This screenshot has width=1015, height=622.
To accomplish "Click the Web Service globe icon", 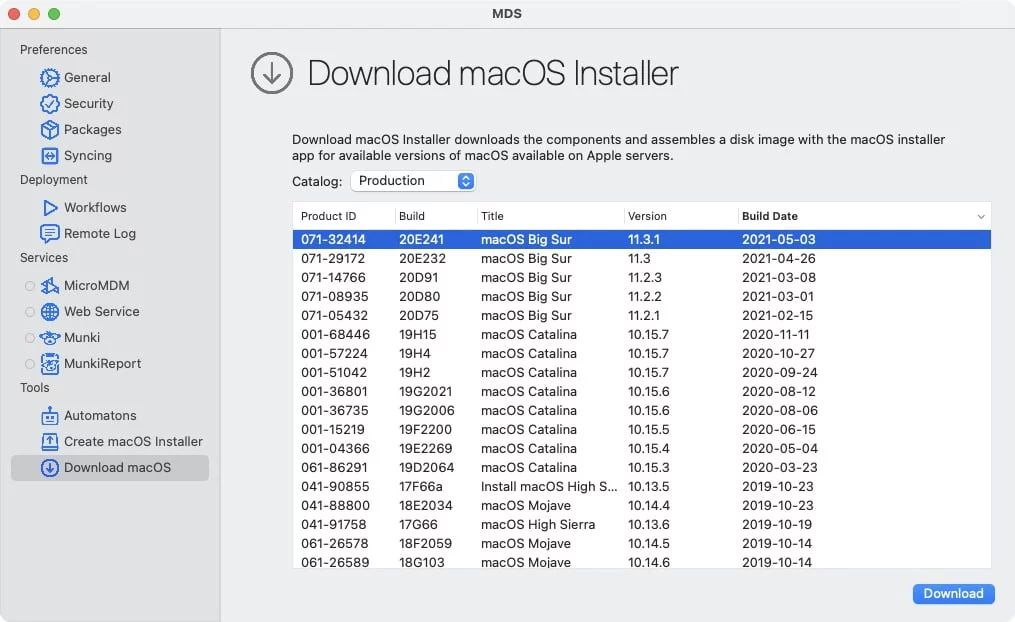I will pos(50,312).
